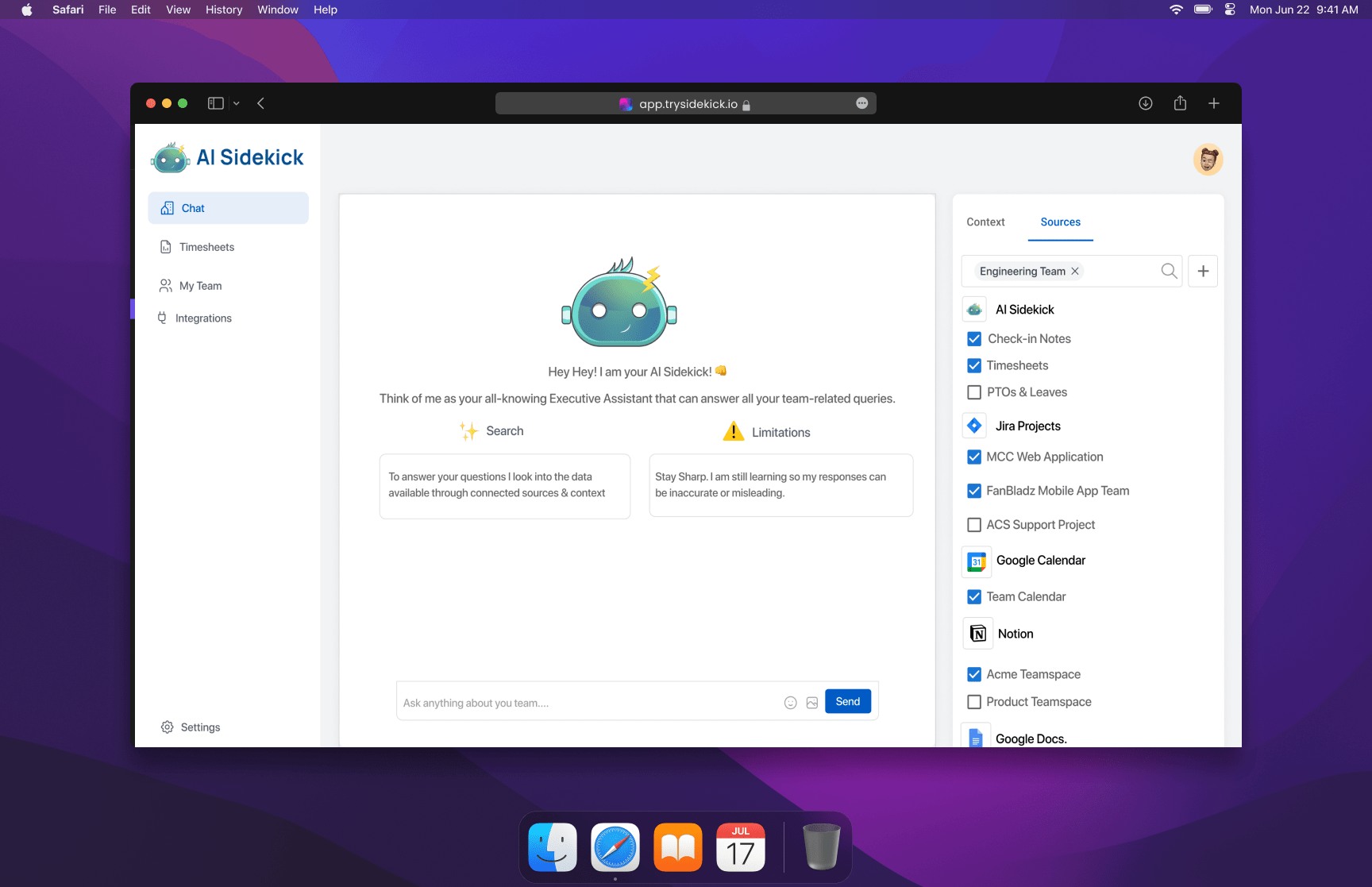Screen dimensions: 1372x887
Task: Enable the Product Teamspace checkbox
Action: click(x=974, y=702)
